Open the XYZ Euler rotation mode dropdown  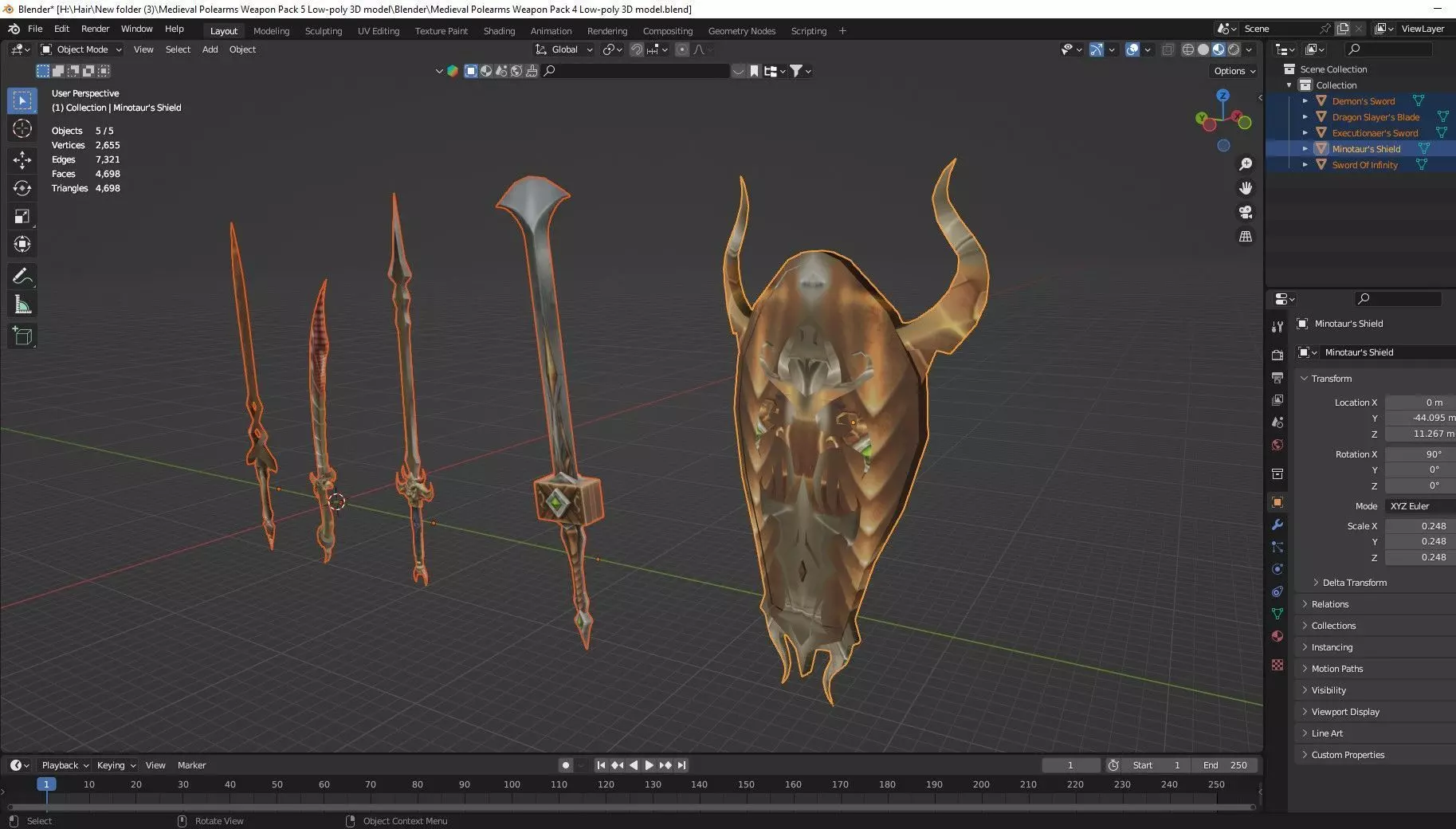[1420, 506]
